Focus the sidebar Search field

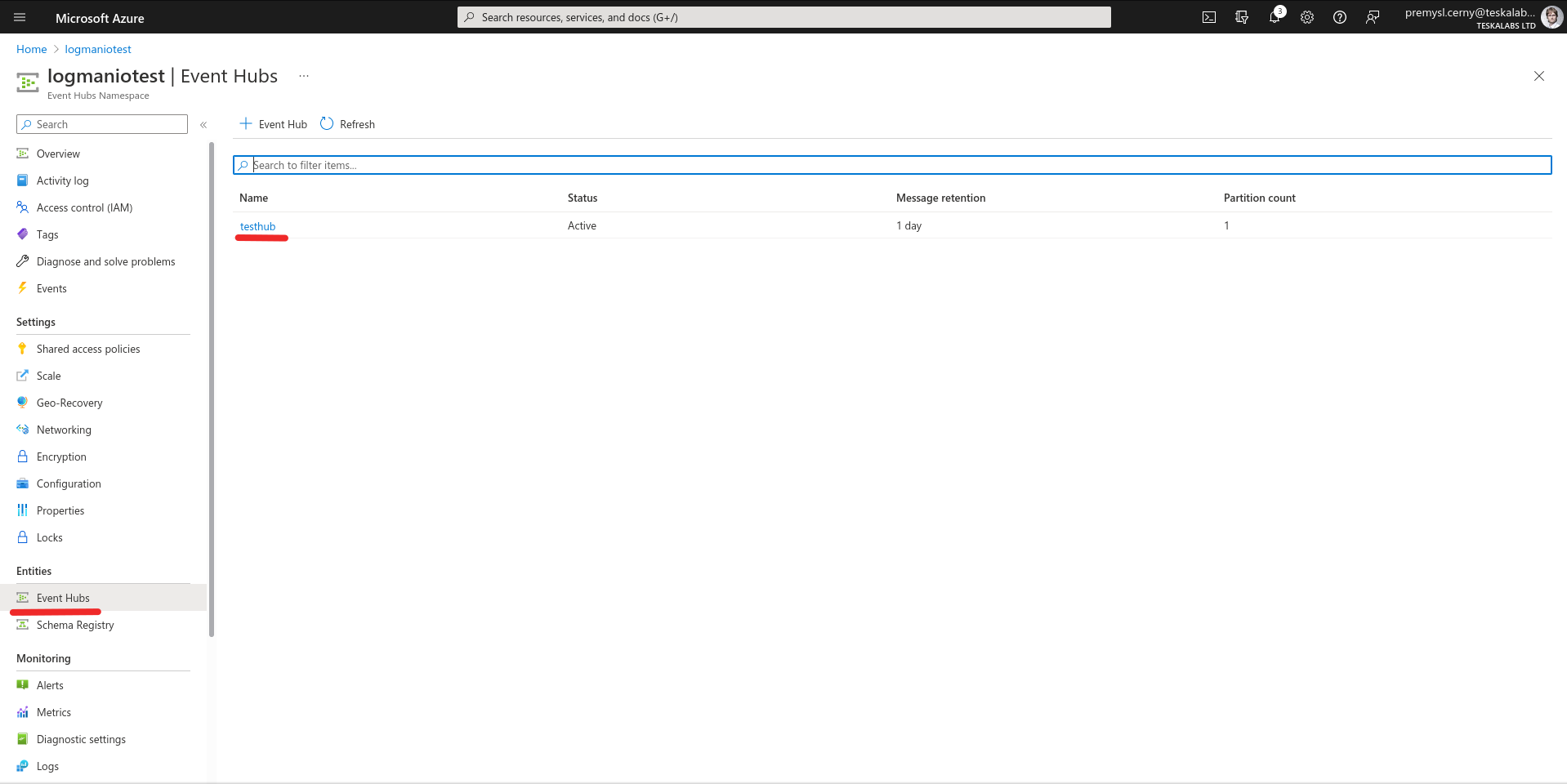[102, 124]
